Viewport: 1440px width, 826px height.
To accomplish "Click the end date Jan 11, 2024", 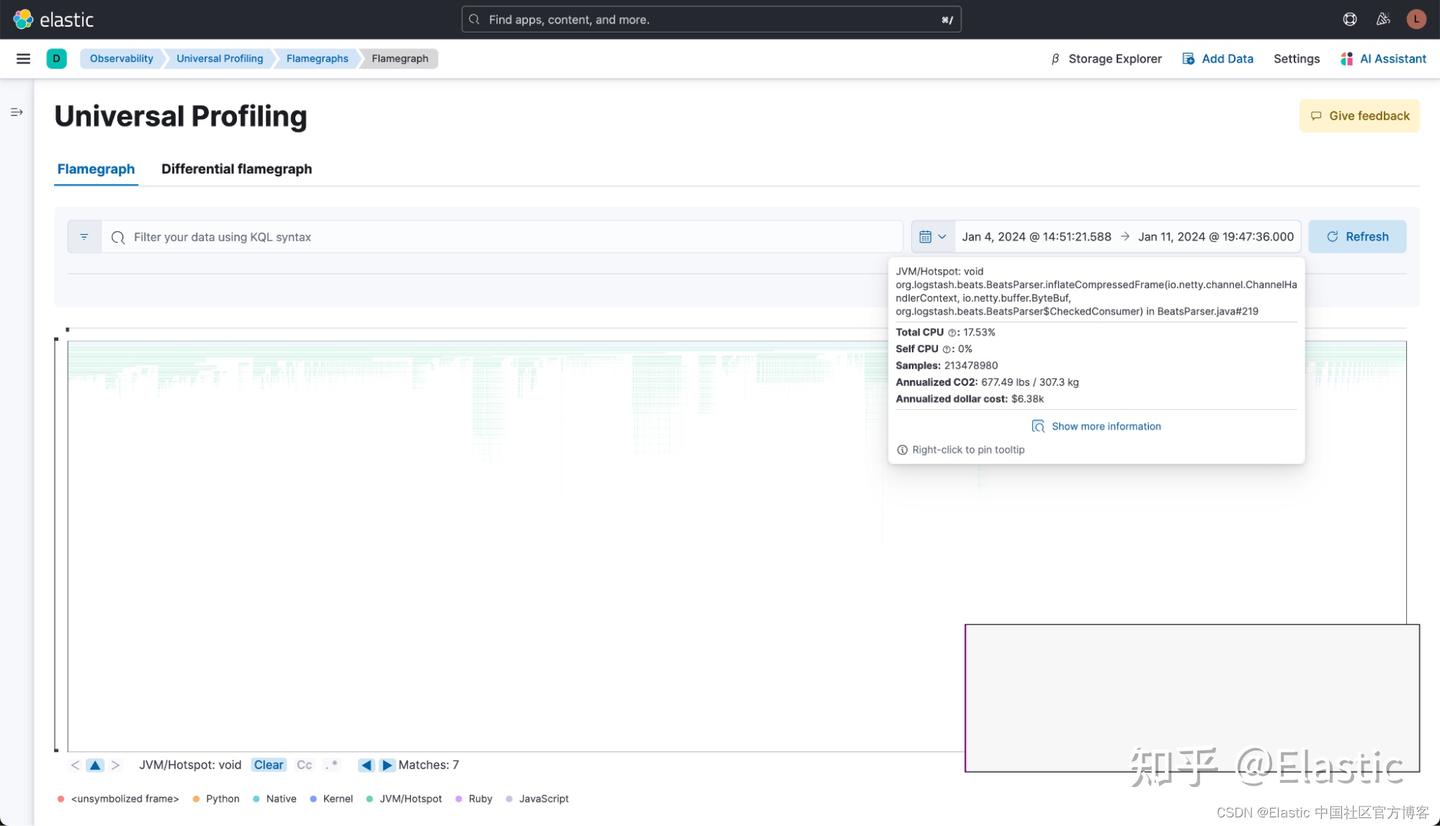I will [x=1216, y=237].
